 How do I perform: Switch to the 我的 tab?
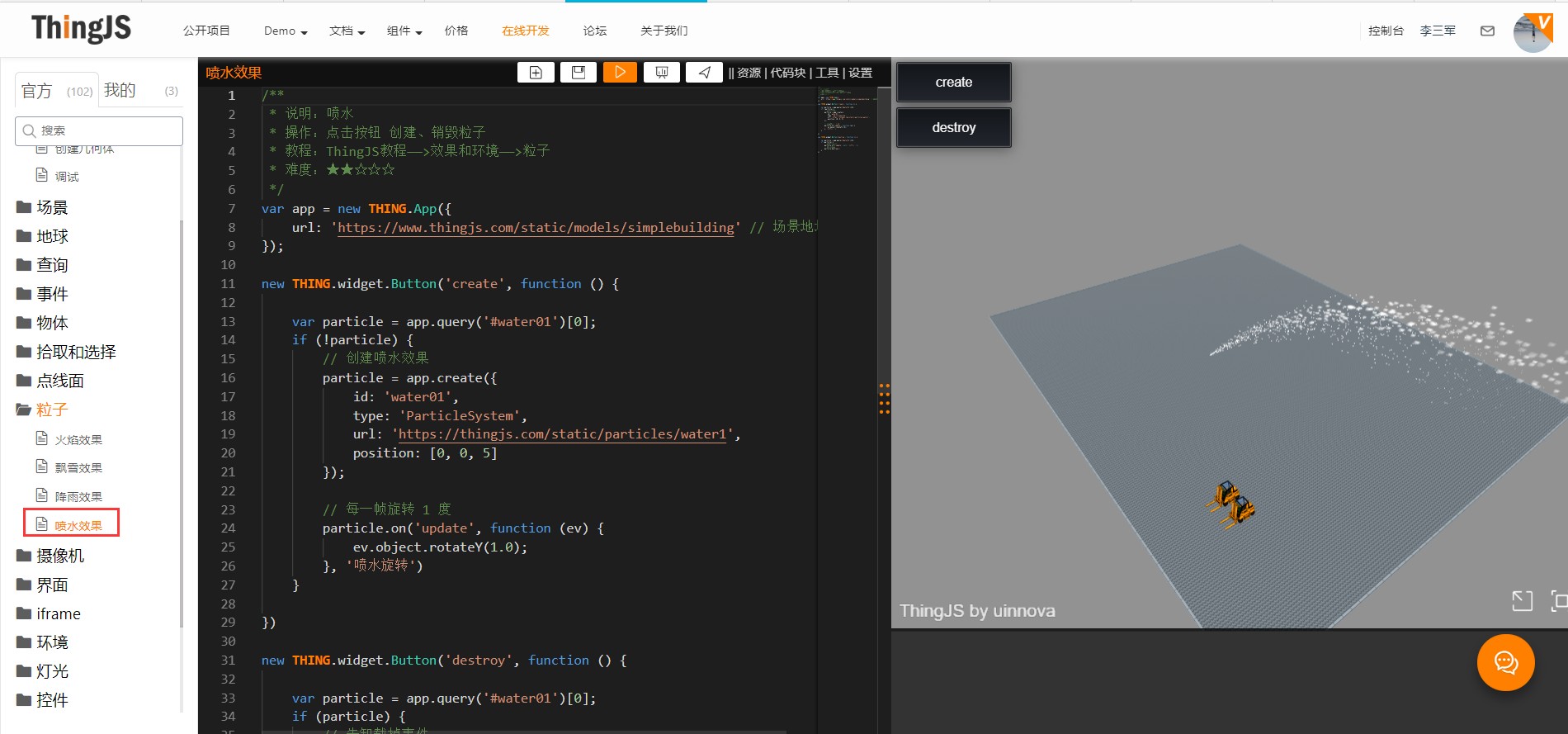tap(141, 91)
